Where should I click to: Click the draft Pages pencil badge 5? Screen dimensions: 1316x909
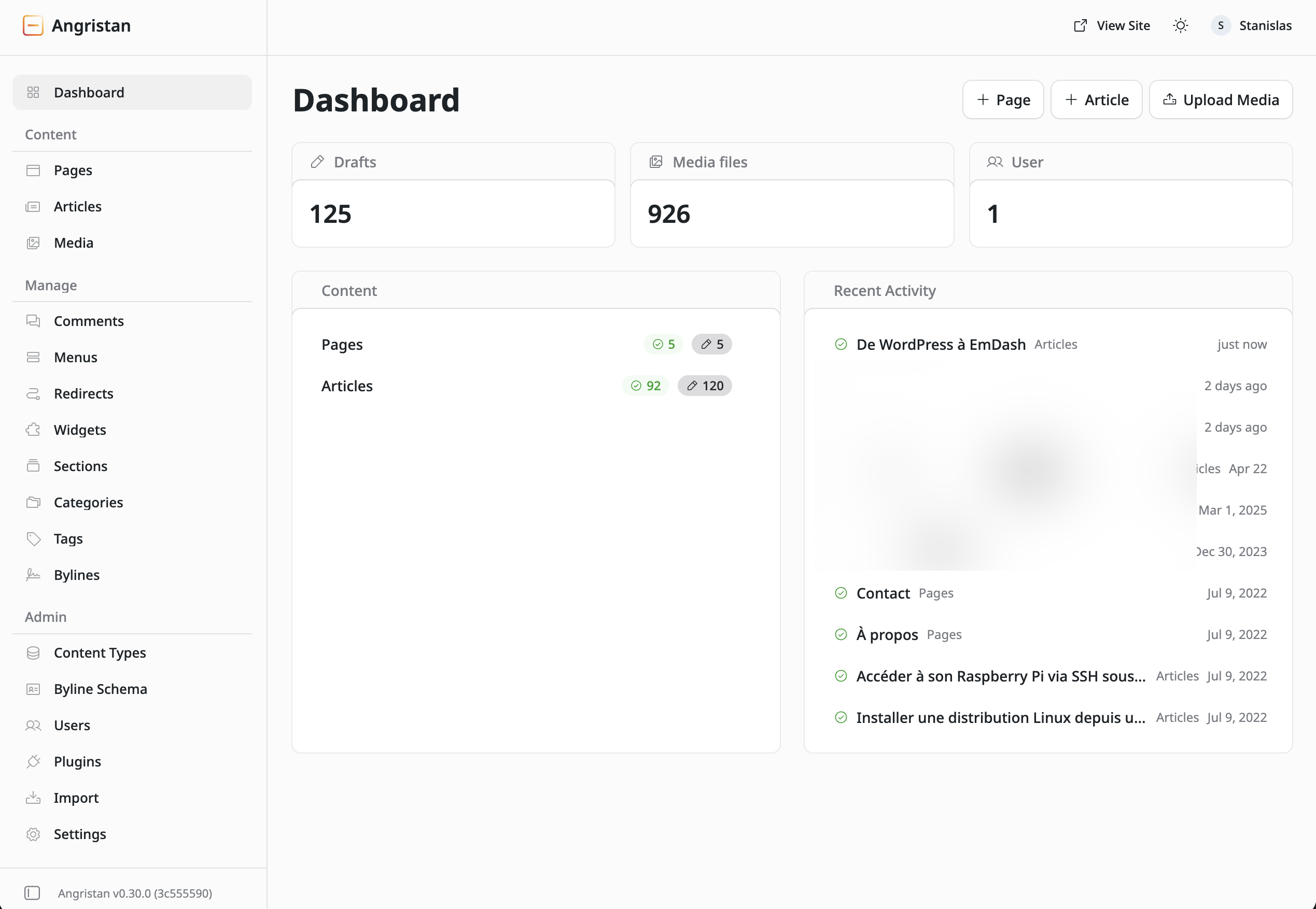click(x=711, y=345)
